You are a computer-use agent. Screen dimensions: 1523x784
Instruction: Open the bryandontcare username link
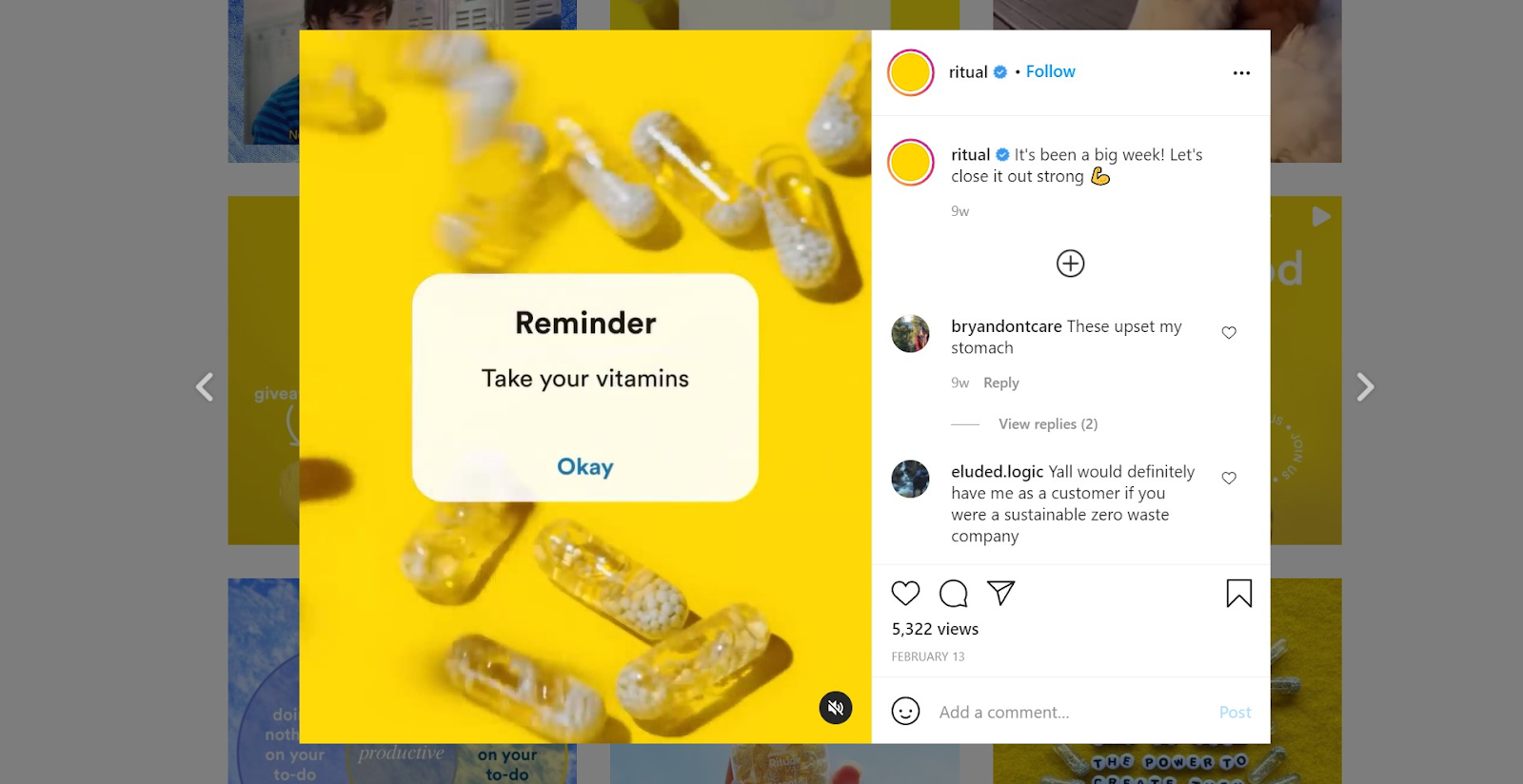(1006, 326)
